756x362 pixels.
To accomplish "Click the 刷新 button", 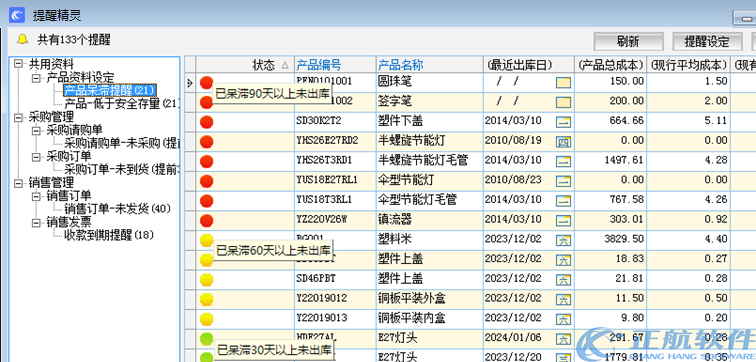I will pyautogui.click(x=628, y=41).
